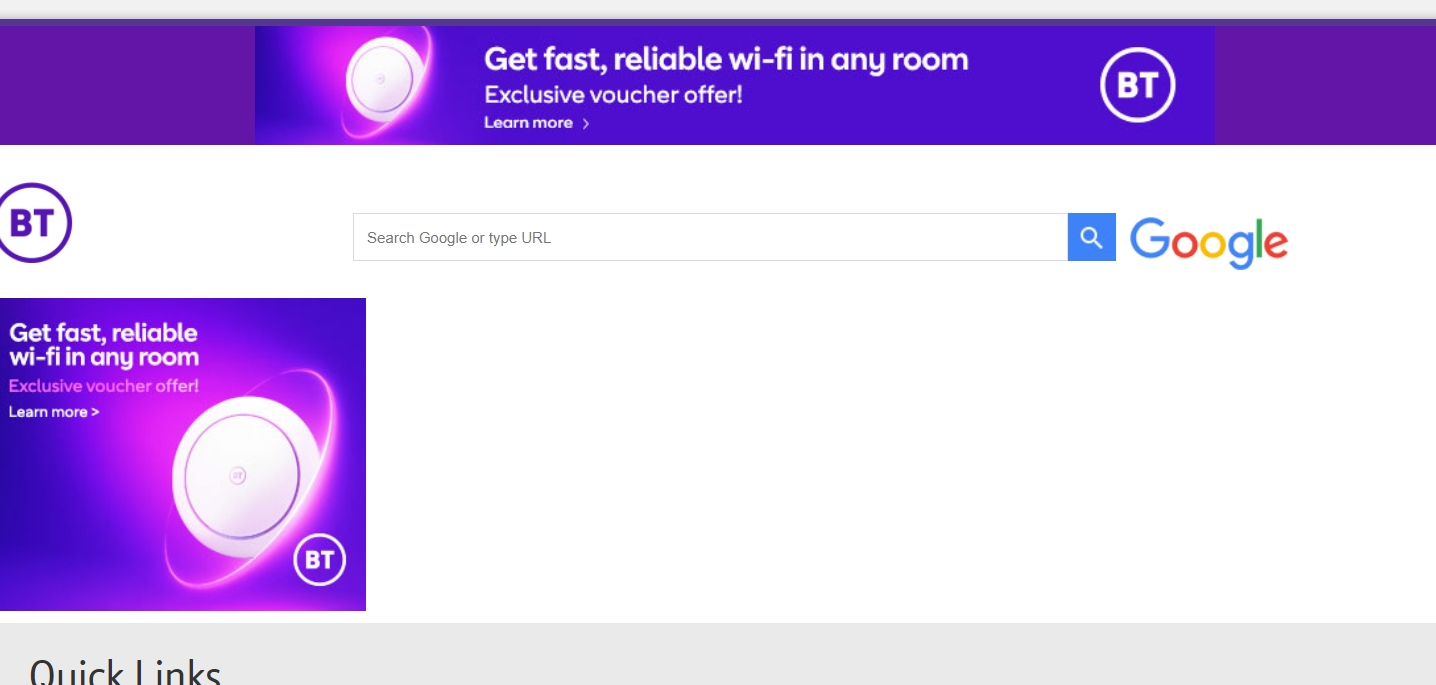Click the chevron after top banner's Learn more
Viewport: 1436px width, 685px height.
[x=586, y=124]
